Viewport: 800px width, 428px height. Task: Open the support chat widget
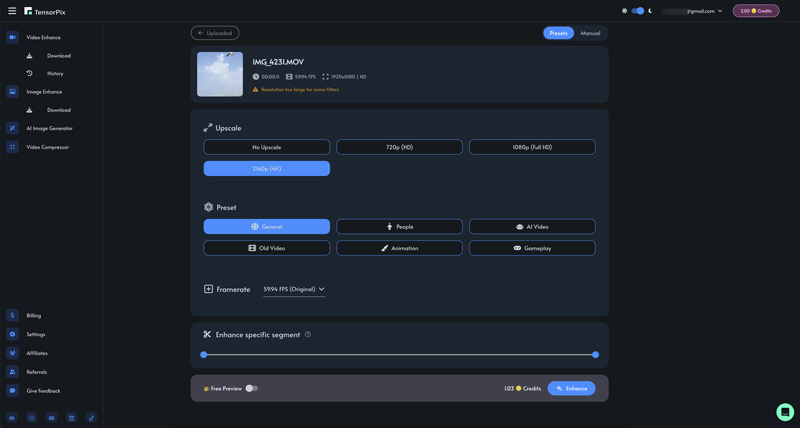pyautogui.click(x=785, y=412)
